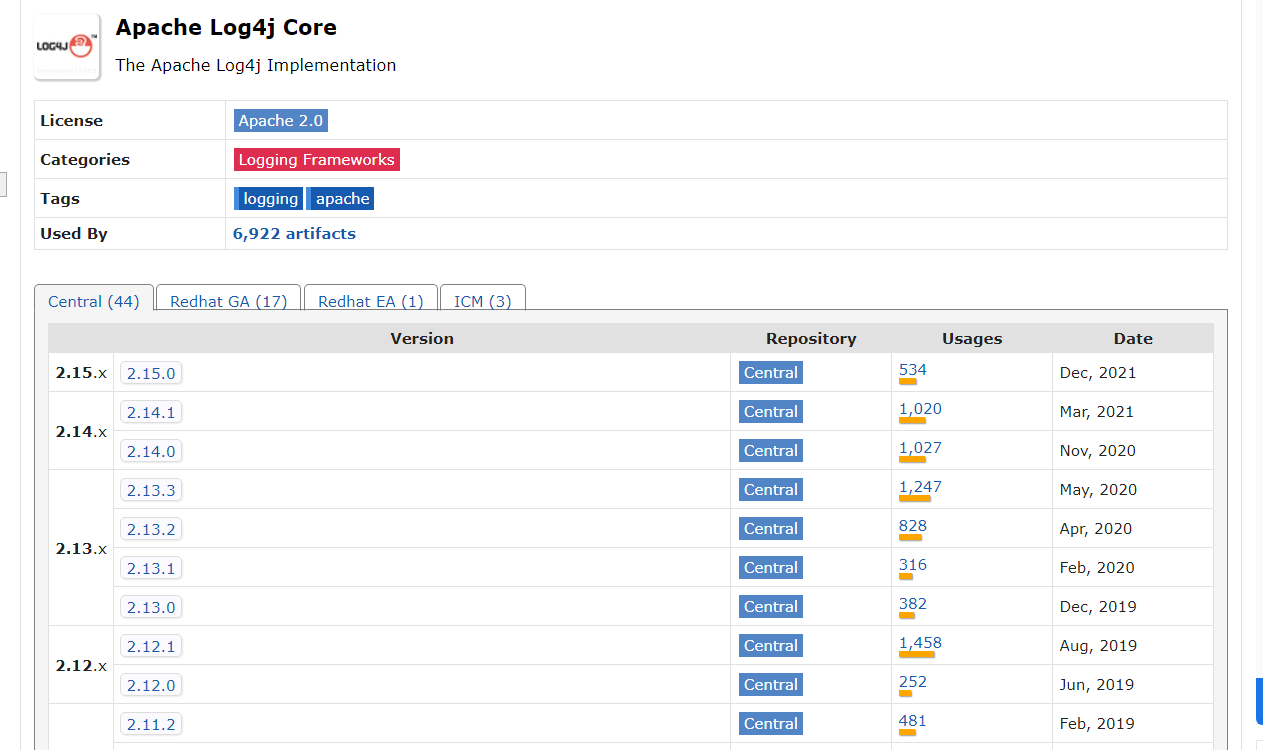Open version 2.11.2
The height and width of the screenshot is (750, 1263).
point(151,724)
